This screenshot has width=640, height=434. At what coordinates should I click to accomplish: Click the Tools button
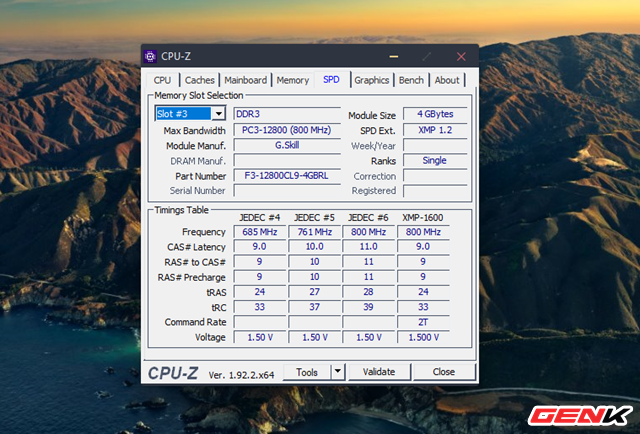click(307, 372)
